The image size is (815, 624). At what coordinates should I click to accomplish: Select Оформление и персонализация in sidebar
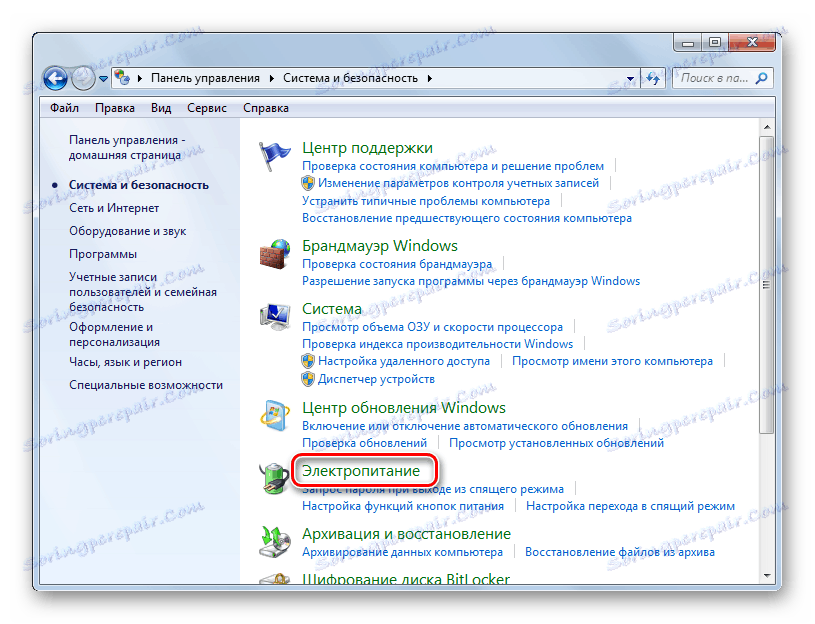coord(114,335)
